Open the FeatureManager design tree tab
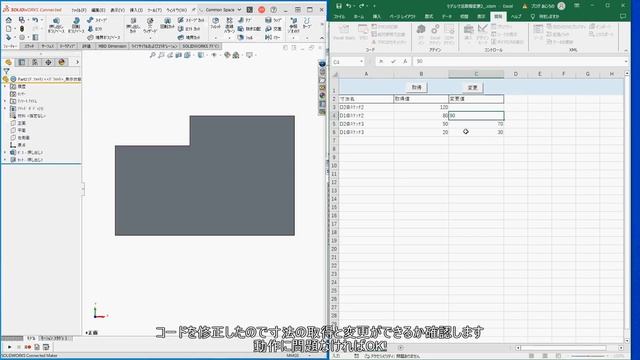 [9, 62]
